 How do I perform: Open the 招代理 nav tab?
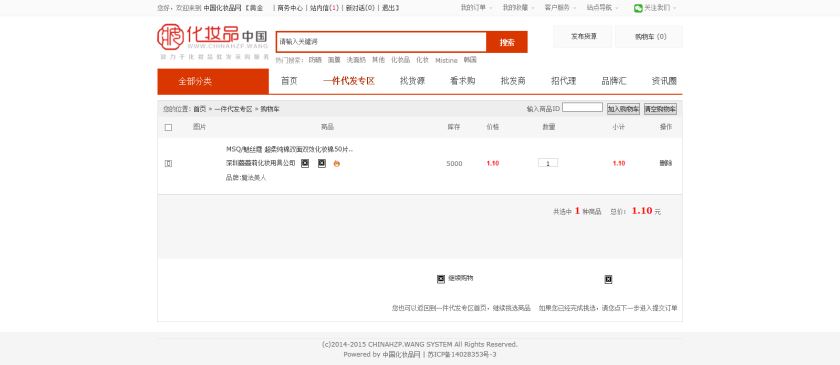(564, 81)
